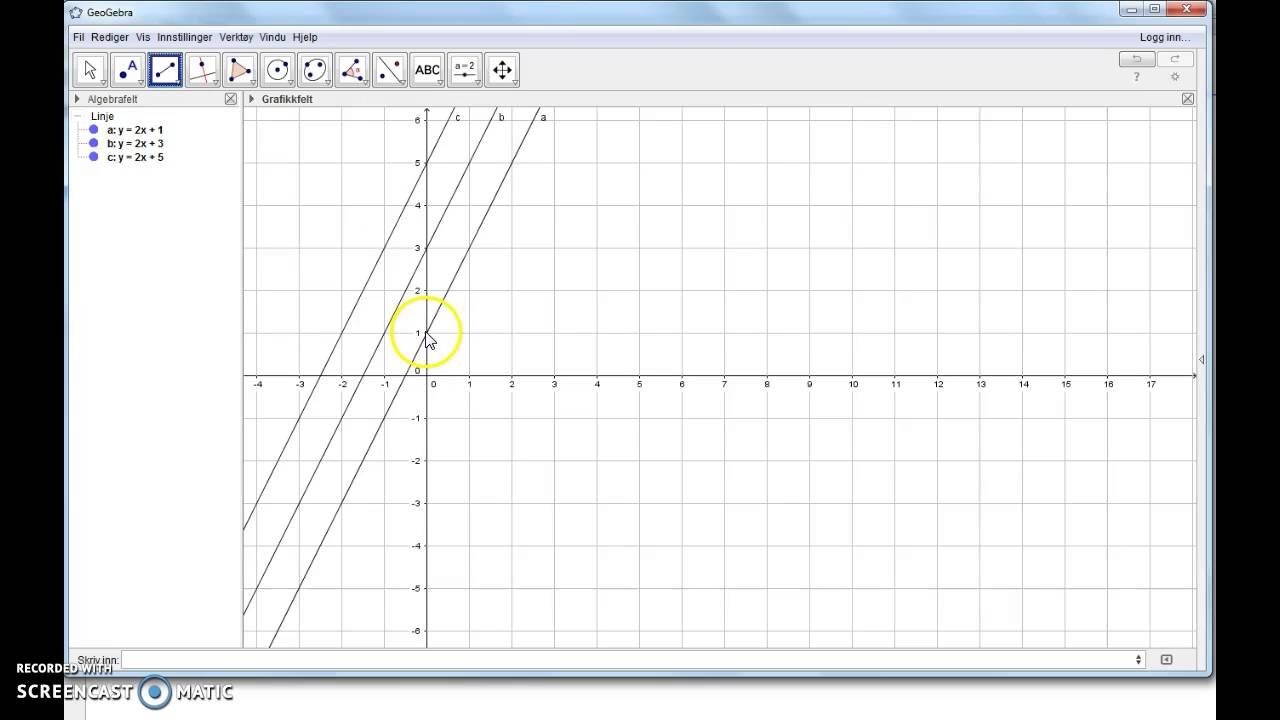Open the Rediger menu
This screenshot has height=720, width=1280.
tap(110, 37)
